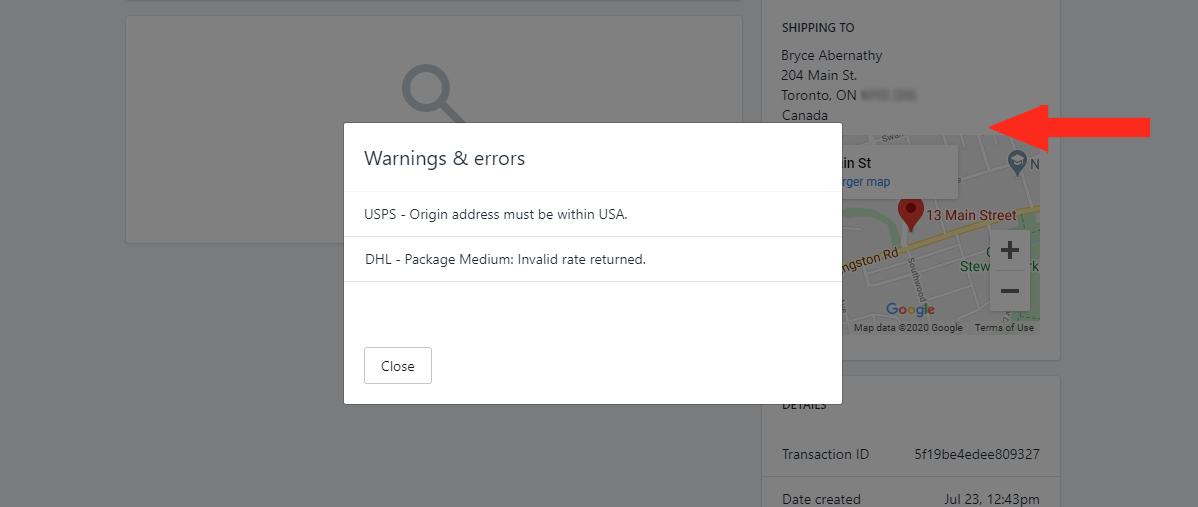Click the Transaction ID value 5f19be4edee809327
1198x507 pixels.
tap(977, 454)
